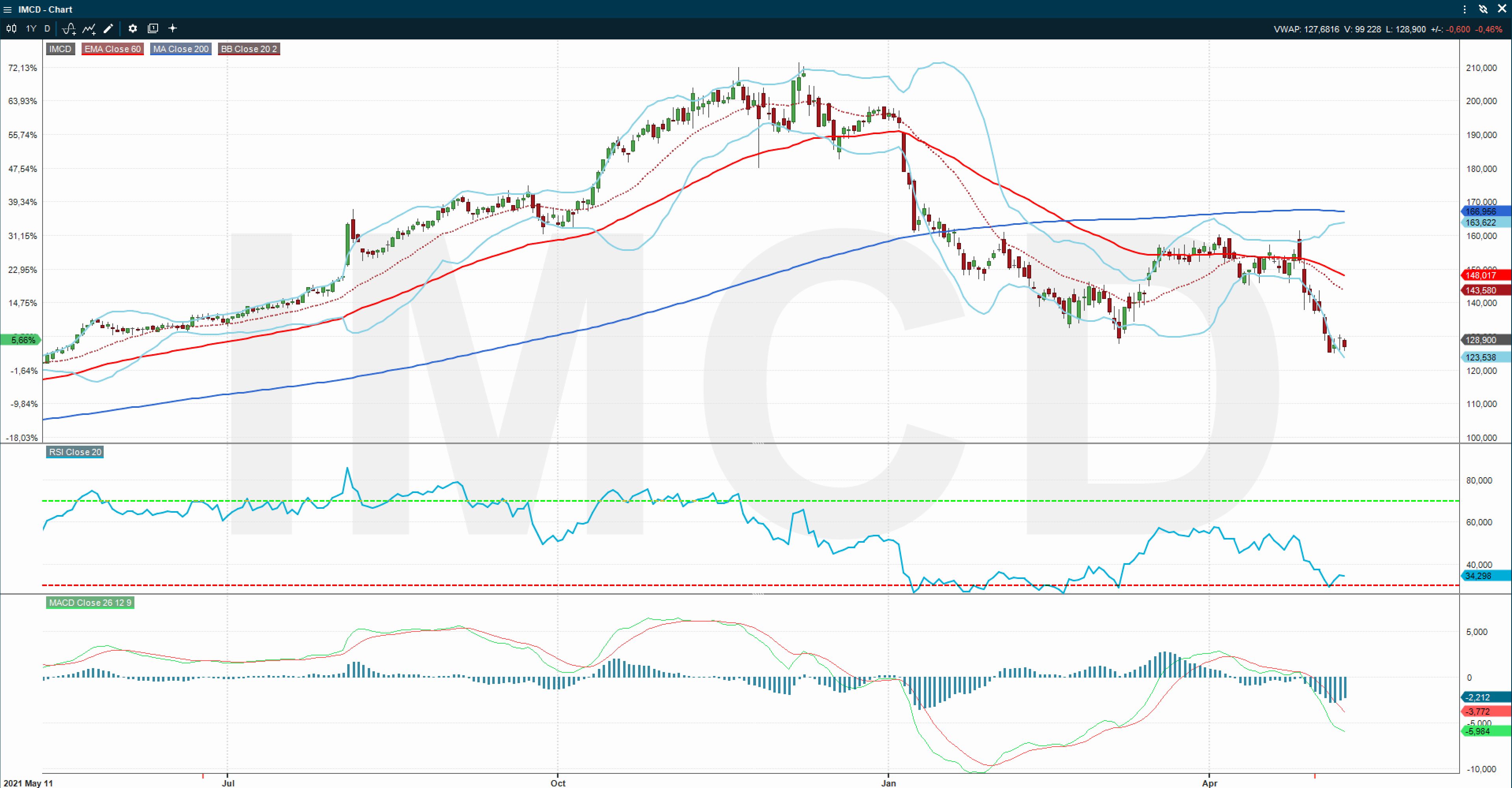Click the Apr date axis label
Viewport: 1512px width, 788px height.
1210,783
